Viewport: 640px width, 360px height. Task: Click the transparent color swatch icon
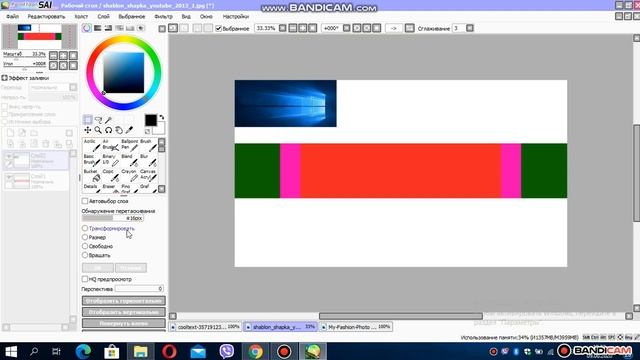(147, 131)
